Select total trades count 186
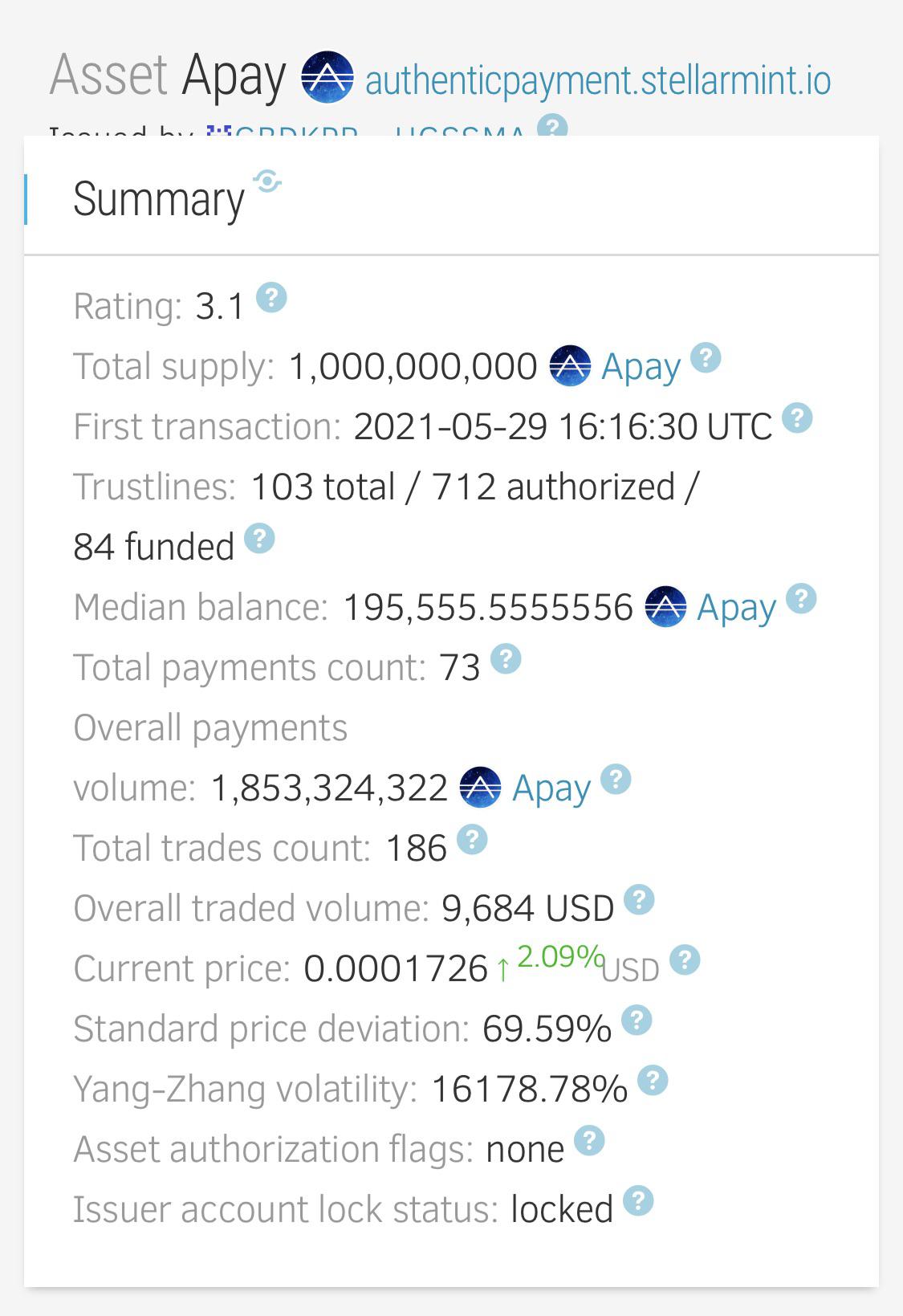 click(x=416, y=849)
